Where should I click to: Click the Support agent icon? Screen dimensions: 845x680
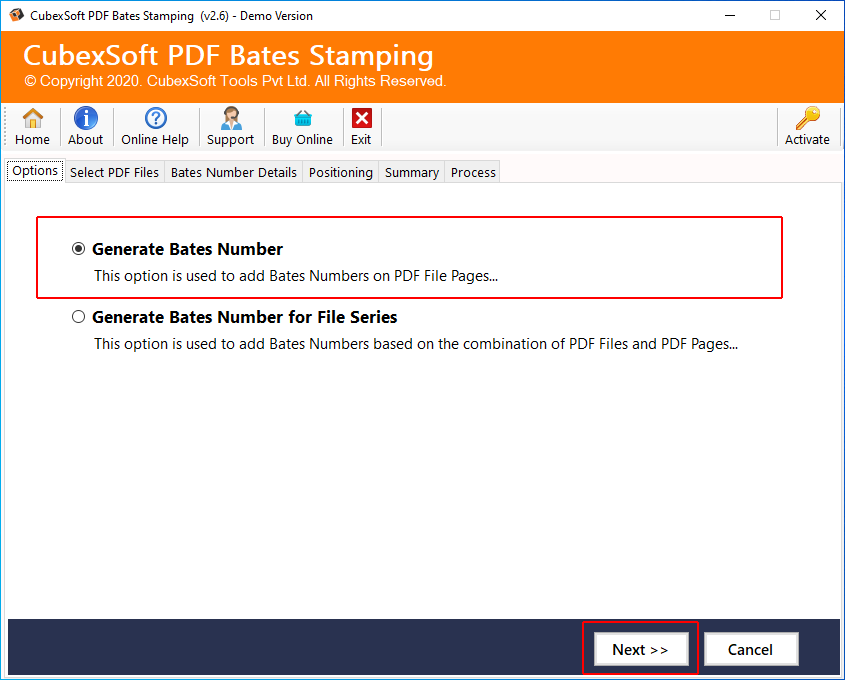(231, 119)
